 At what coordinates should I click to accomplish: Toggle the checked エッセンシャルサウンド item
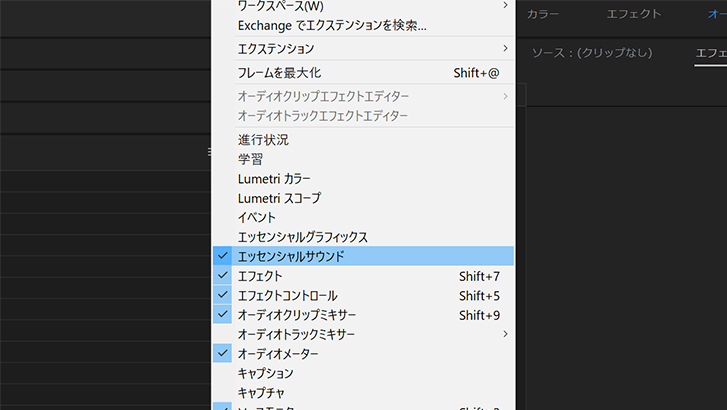(x=363, y=256)
